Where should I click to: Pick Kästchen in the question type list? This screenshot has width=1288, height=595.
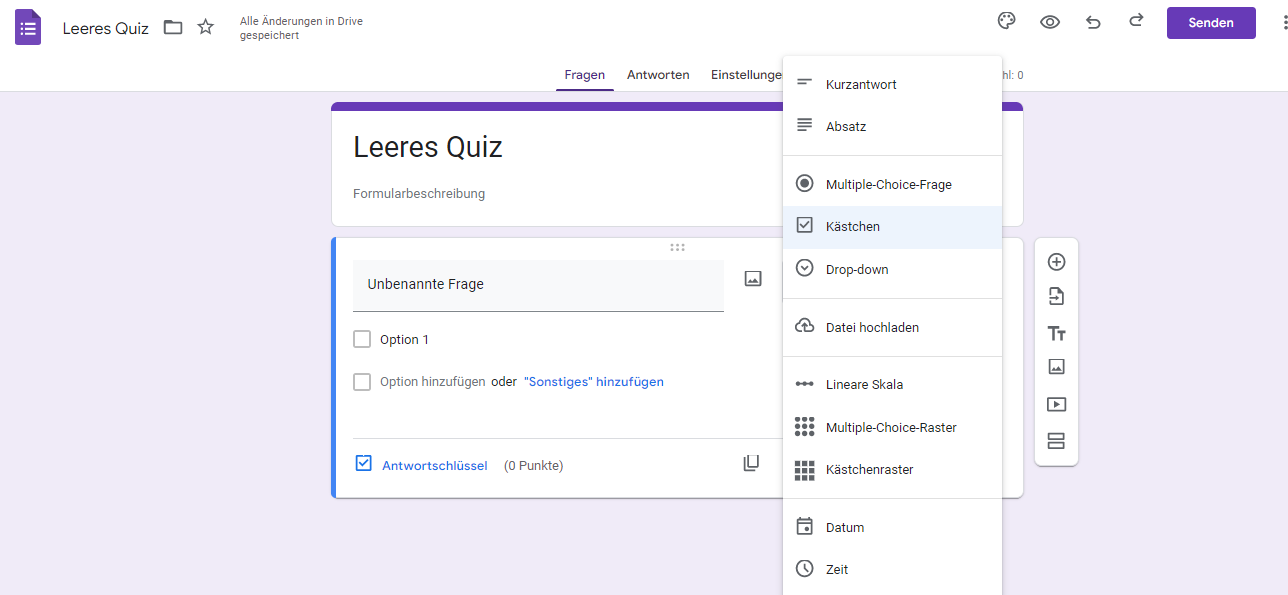pyautogui.click(x=853, y=227)
